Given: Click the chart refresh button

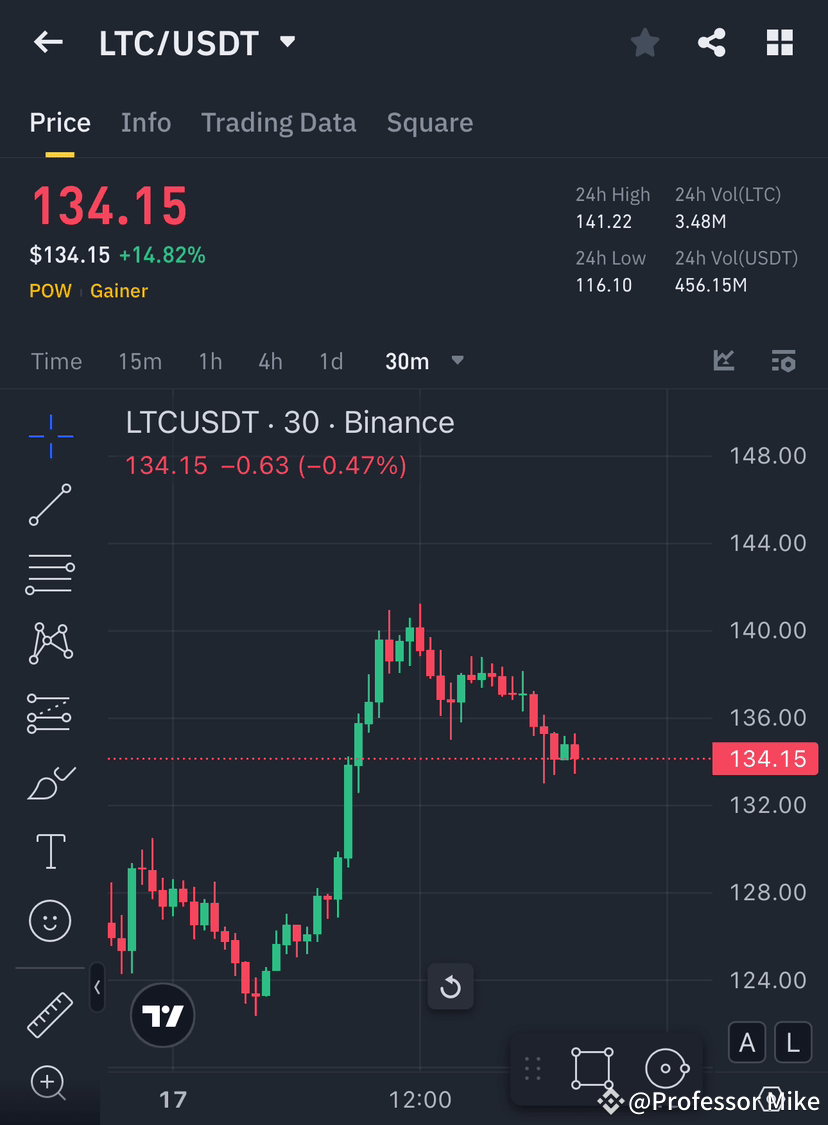Looking at the screenshot, I should 450,986.
